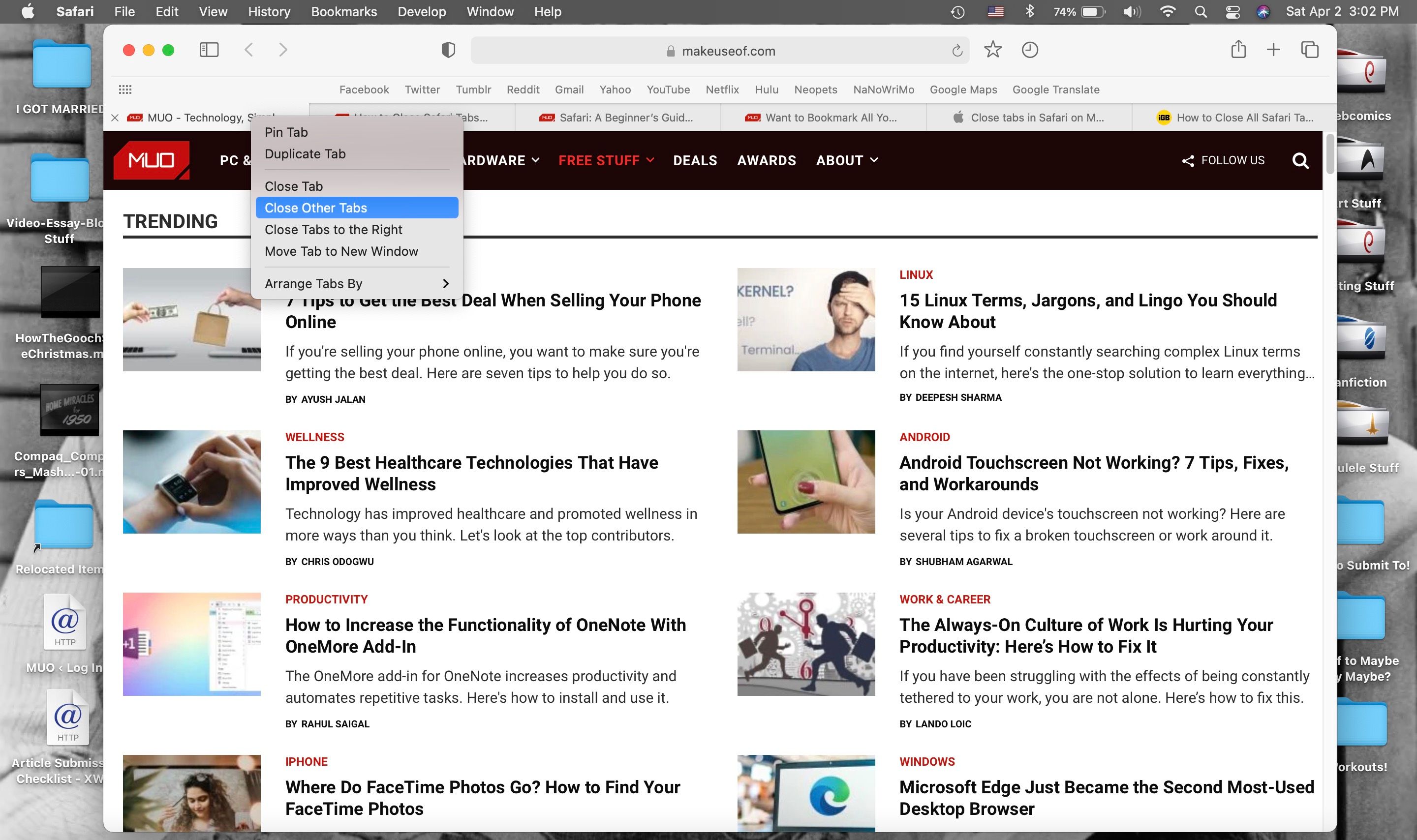This screenshot has height=840, width=1417.
Task: Show the tab overview grid
Action: (x=1309, y=50)
